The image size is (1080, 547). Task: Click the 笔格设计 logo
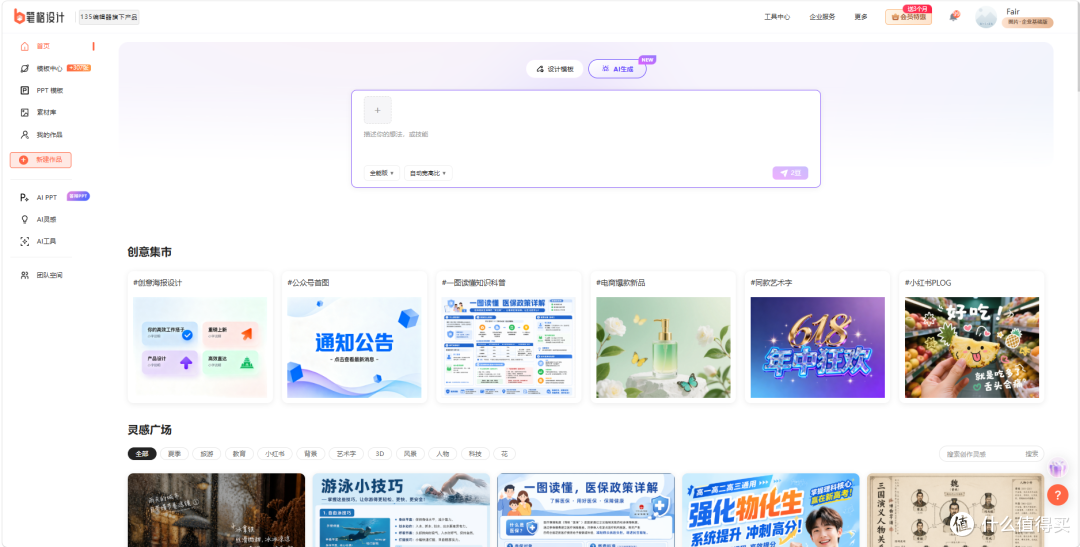coord(39,17)
